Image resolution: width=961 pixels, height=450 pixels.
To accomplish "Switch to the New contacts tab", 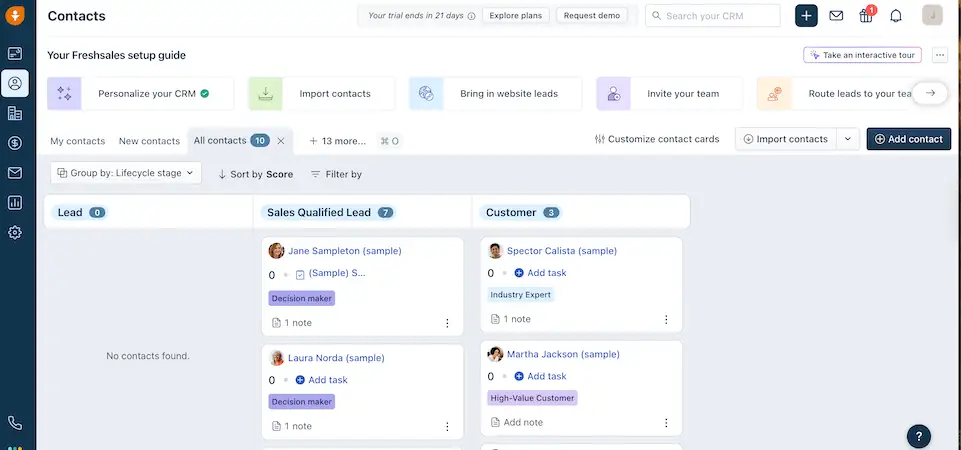I will [x=150, y=141].
